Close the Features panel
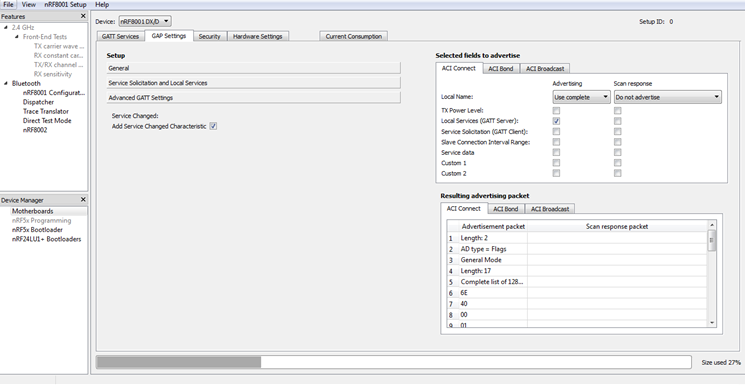This screenshot has height=386, width=747. point(83,16)
